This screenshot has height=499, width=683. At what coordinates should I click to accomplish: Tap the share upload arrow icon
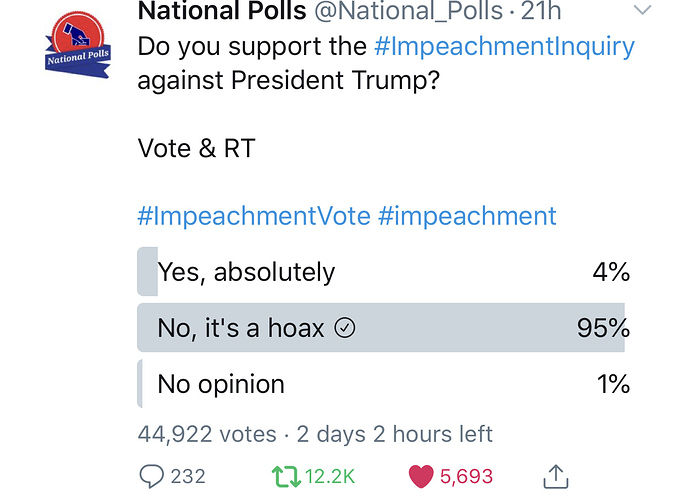tap(556, 476)
